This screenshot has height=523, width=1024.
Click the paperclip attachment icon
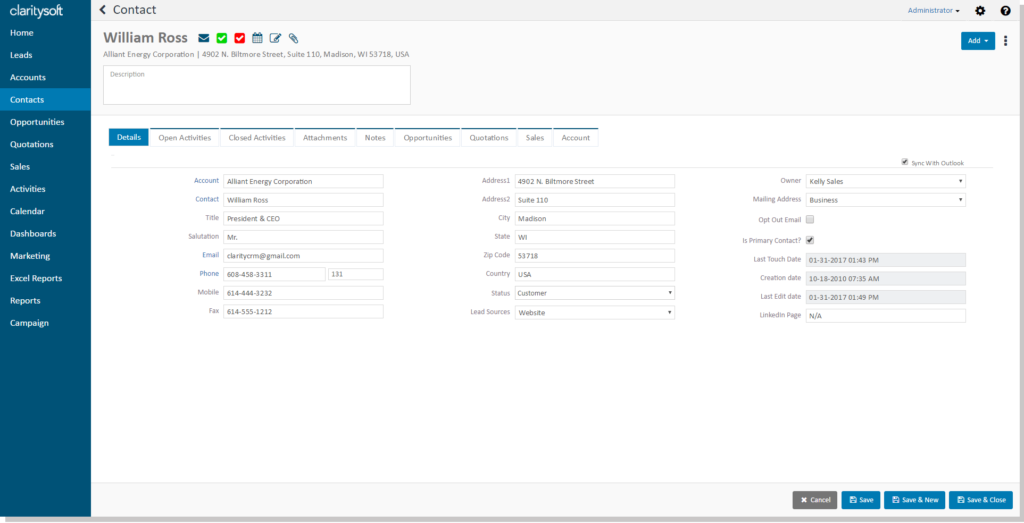pyautogui.click(x=293, y=38)
